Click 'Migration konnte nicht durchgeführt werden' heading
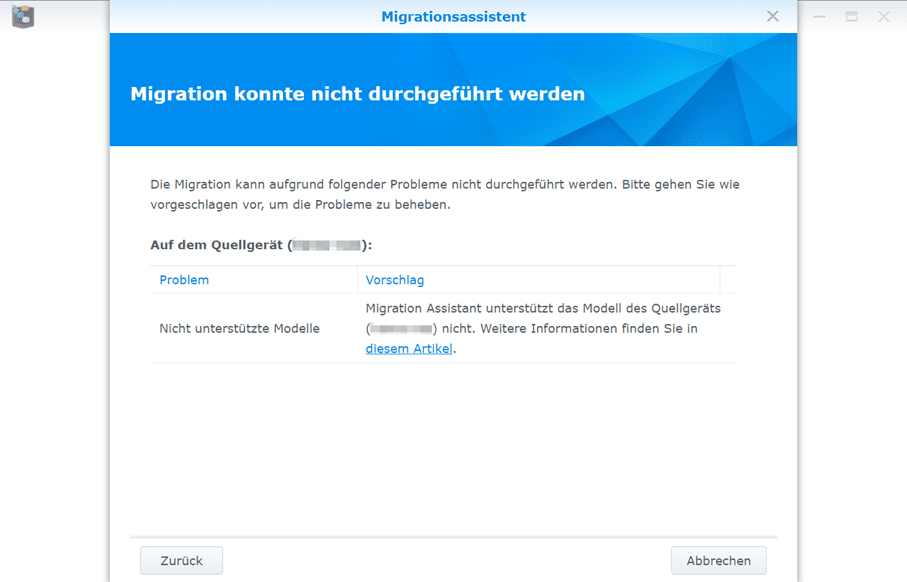 coord(357,94)
